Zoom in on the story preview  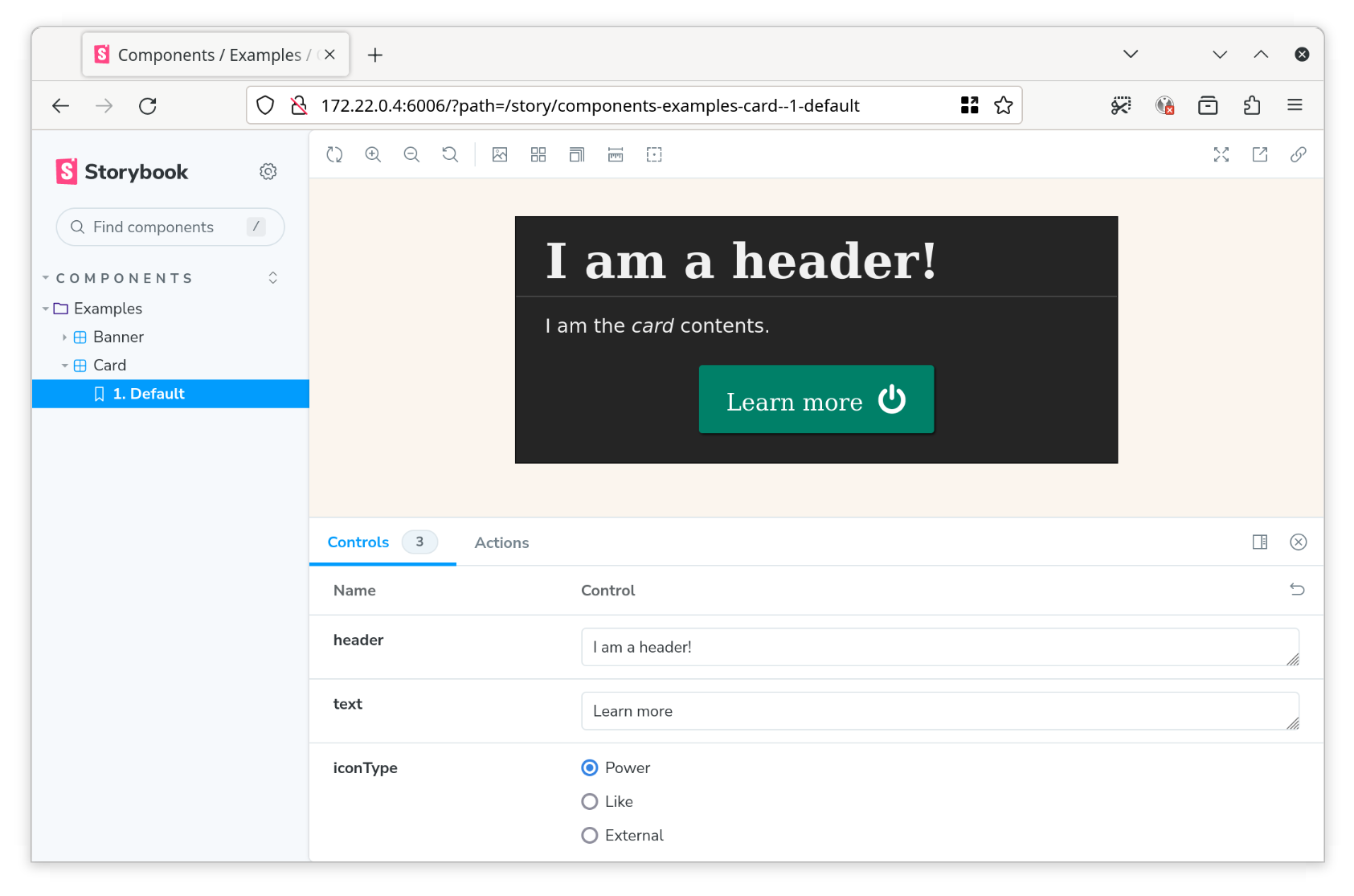point(373,155)
